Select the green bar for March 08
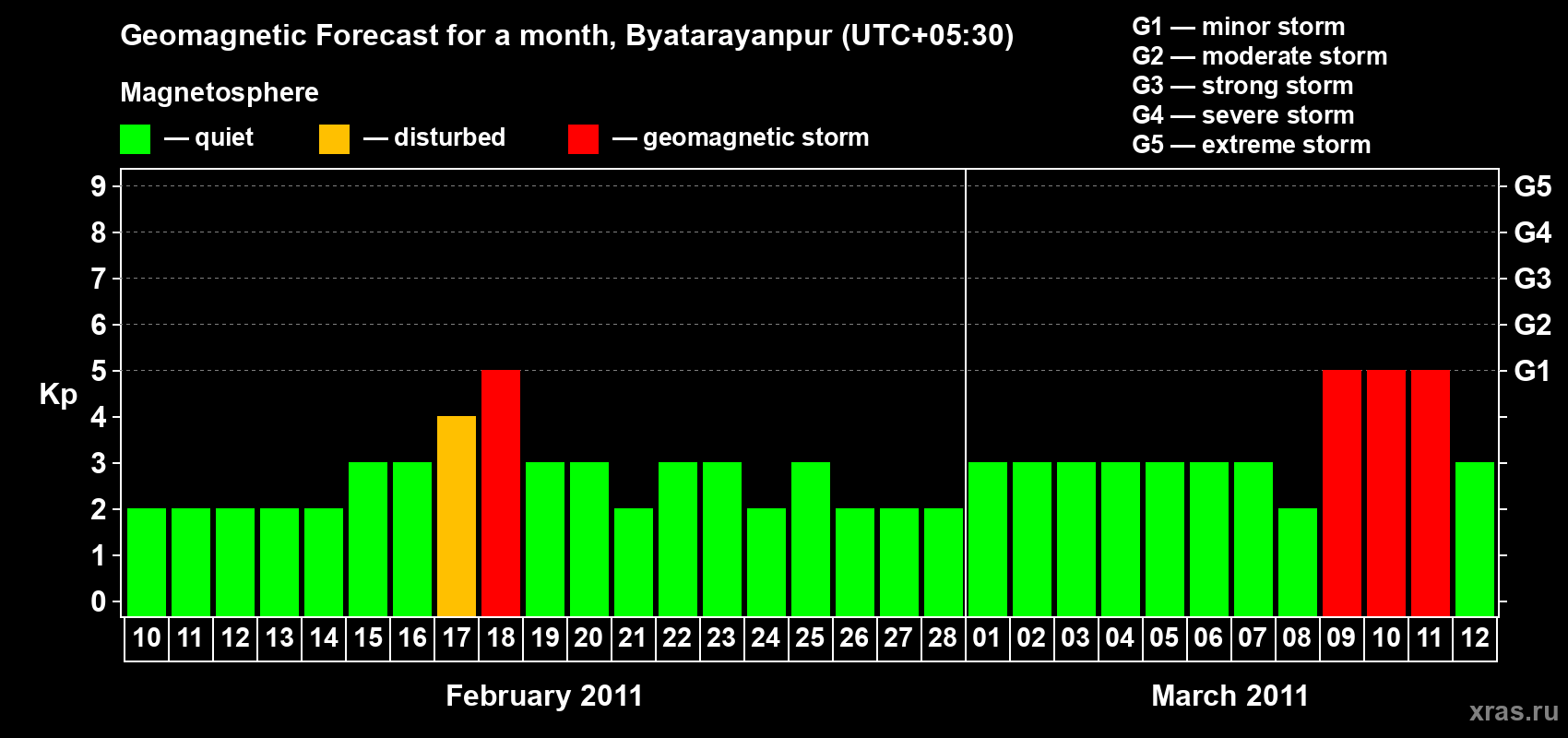Image resolution: width=1568 pixels, height=738 pixels. (1298, 562)
